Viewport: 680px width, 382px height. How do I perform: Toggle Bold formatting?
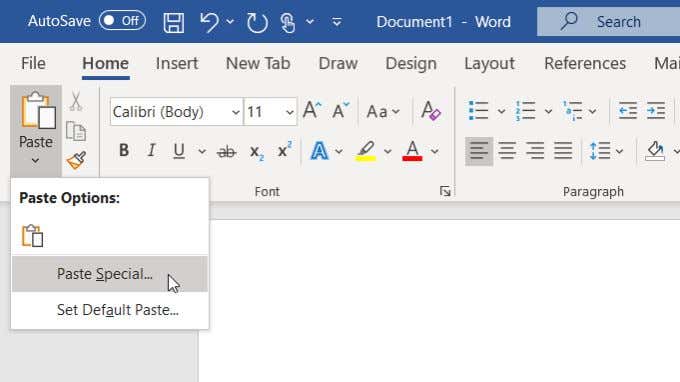coord(124,150)
